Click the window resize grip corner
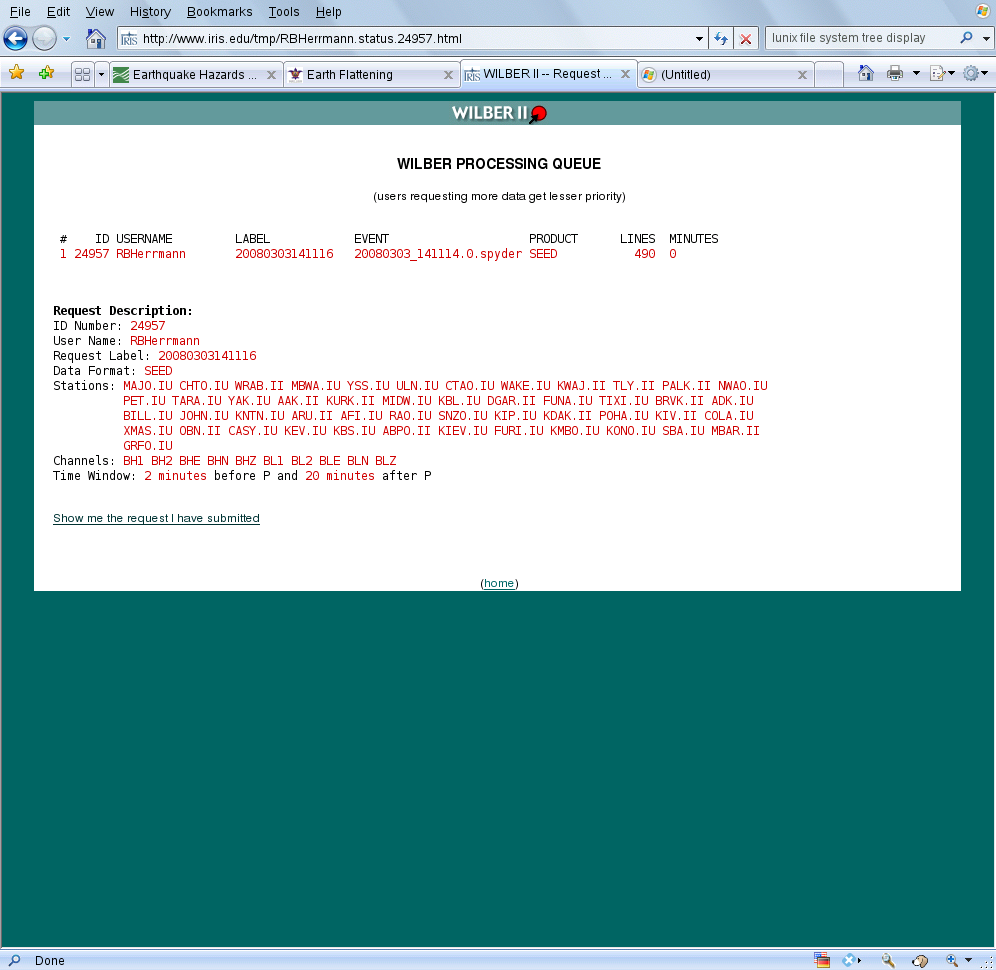Screen dimensions: 996x970 (987, 962)
